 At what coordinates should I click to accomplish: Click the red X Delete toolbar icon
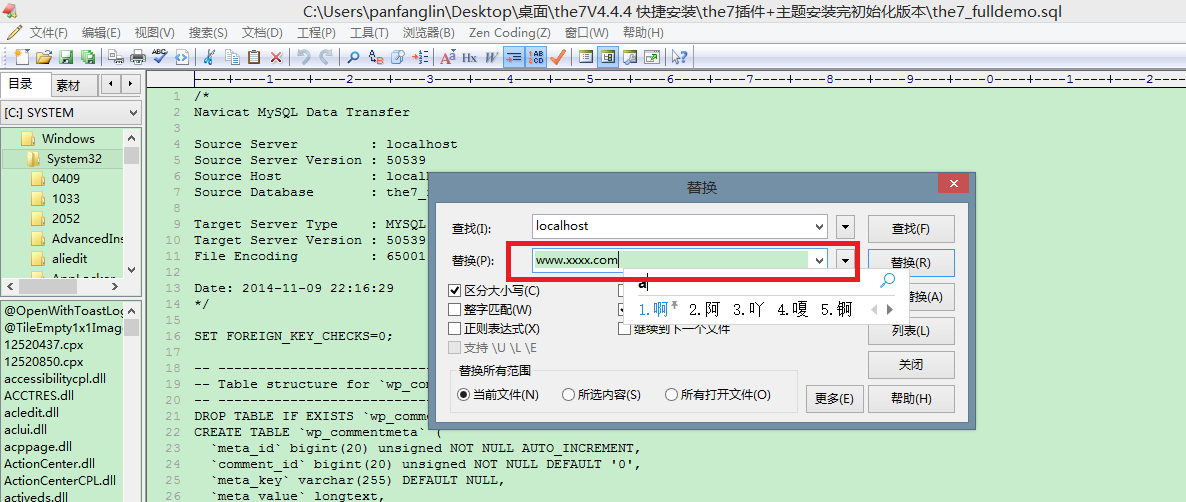[276, 57]
